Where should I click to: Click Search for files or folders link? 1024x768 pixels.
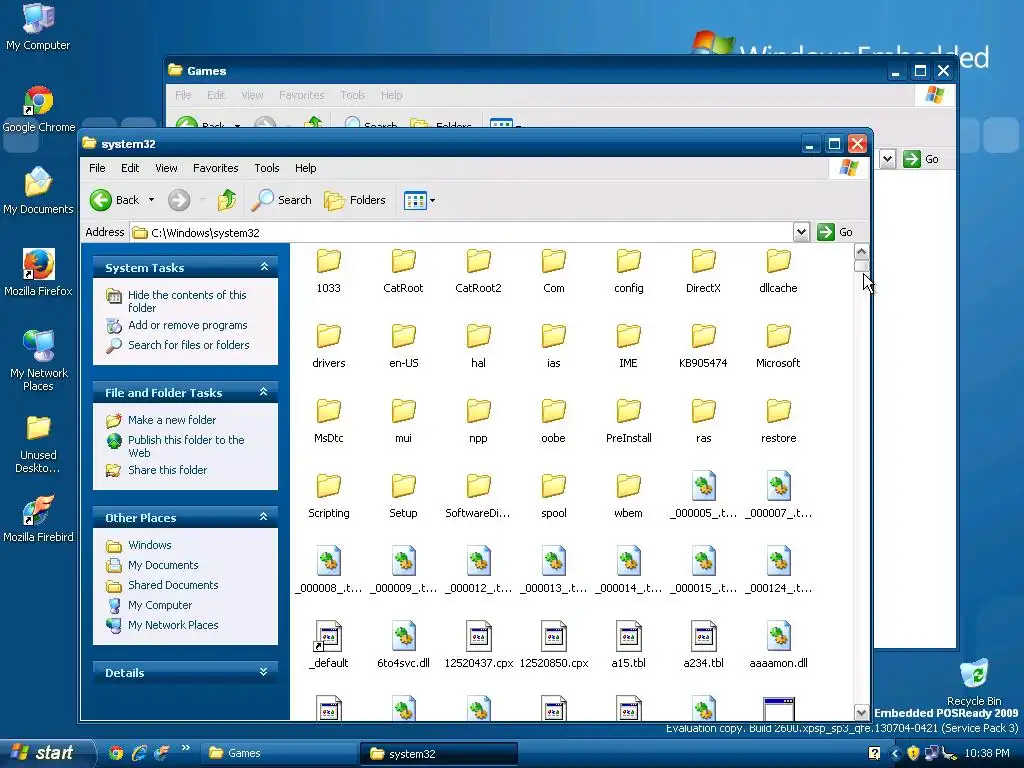click(x=189, y=345)
